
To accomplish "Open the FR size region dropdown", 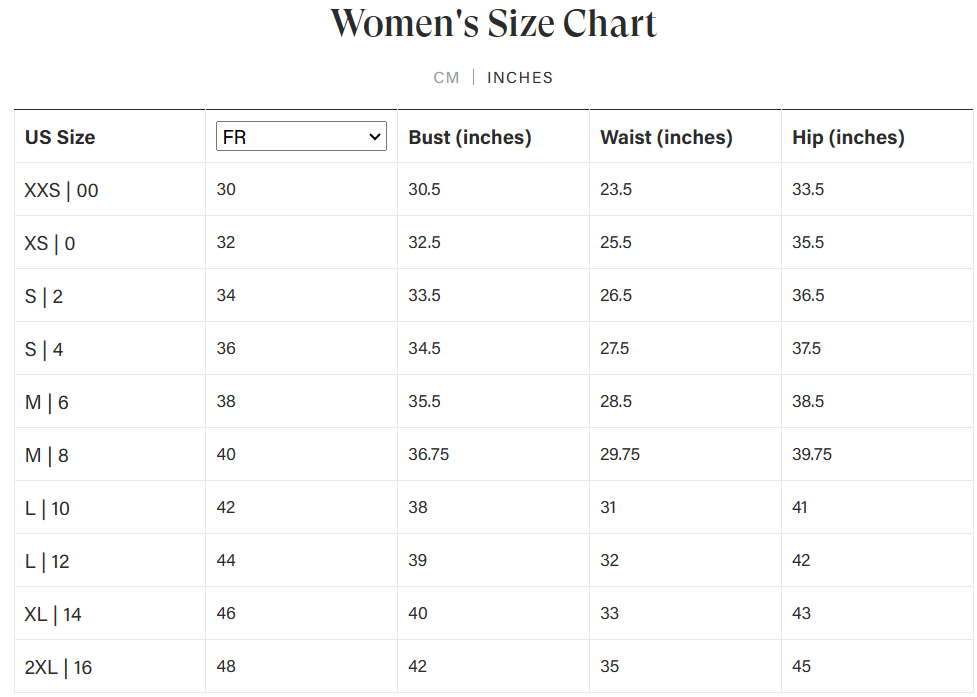I will point(301,136).
